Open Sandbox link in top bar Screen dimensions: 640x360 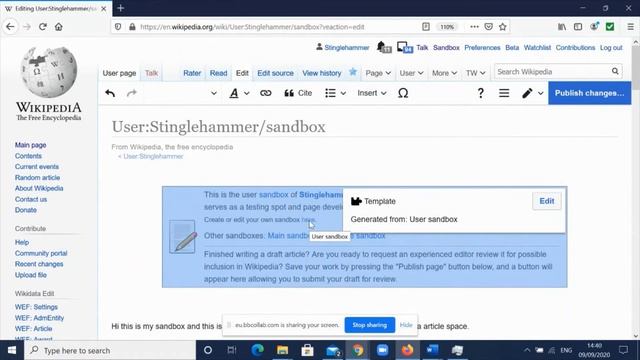(x=446, y=48)
